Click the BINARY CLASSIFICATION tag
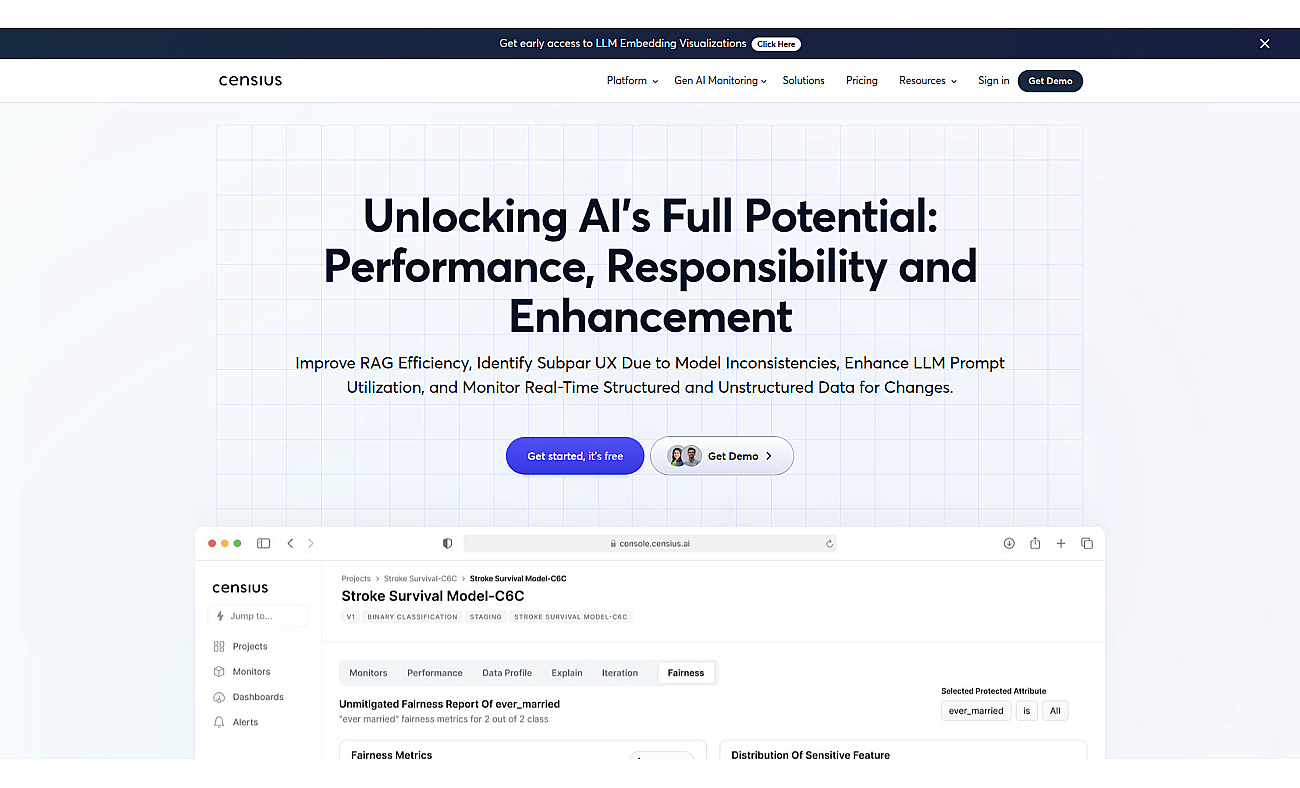 tap(412, 617)
